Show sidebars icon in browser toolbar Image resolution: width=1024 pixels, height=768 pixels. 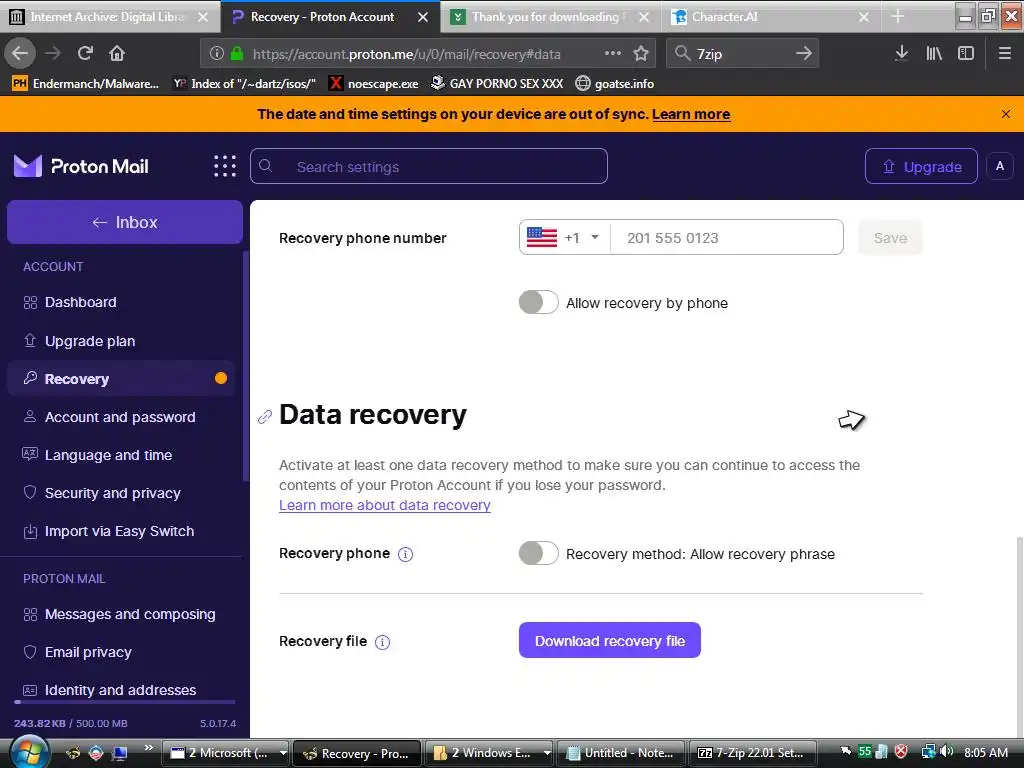pos(966,53)
